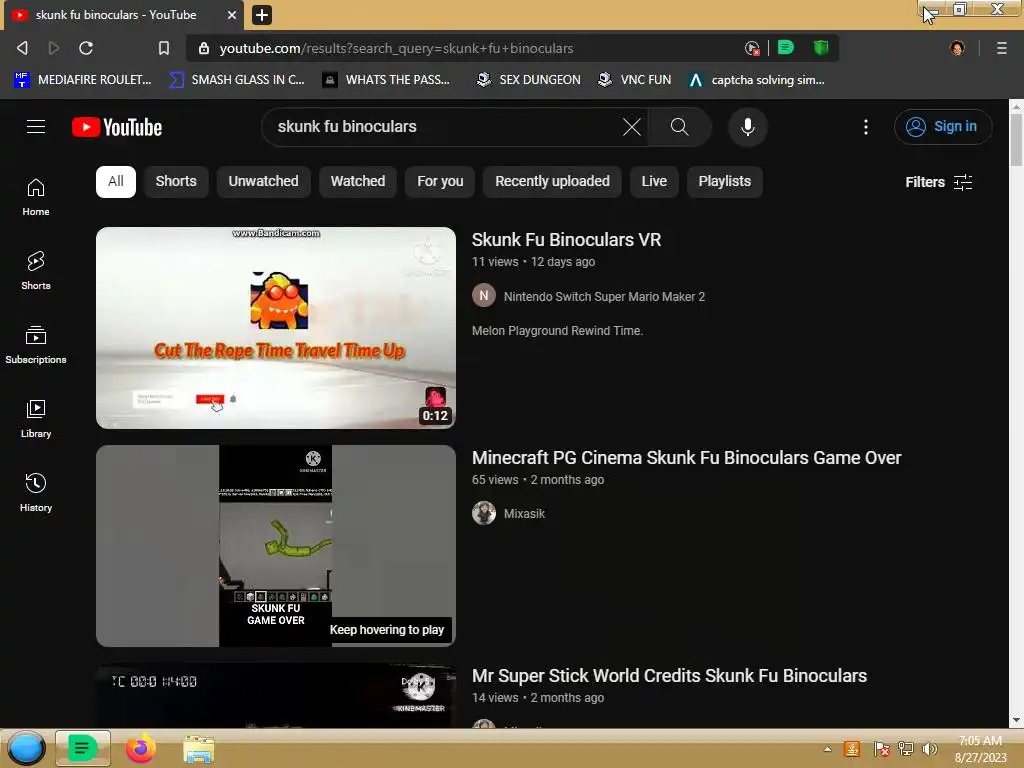Play the Cut The Rope Time Travel thumbnail

[276, 328]
